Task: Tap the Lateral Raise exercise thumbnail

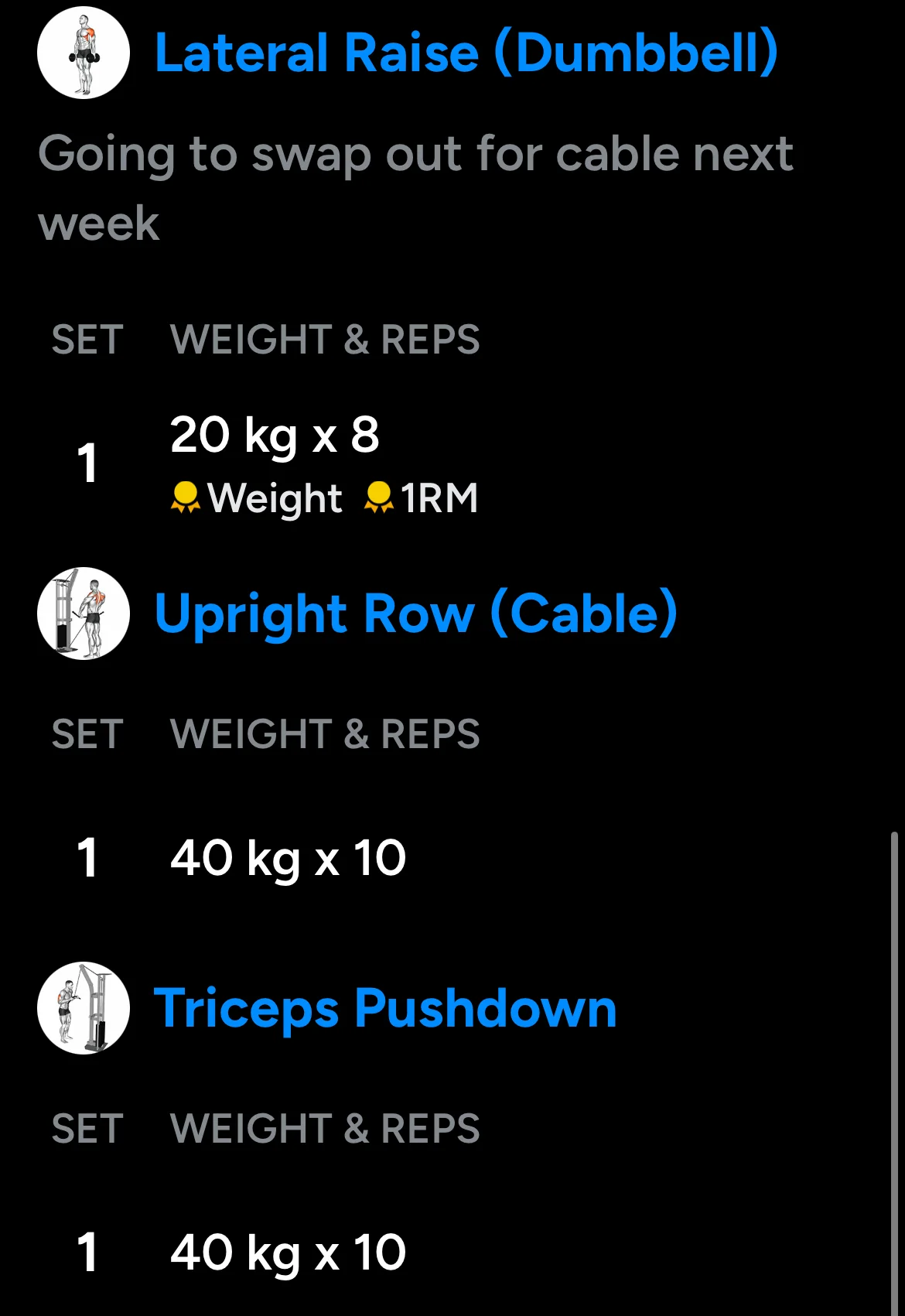Action: pos(84,53)
